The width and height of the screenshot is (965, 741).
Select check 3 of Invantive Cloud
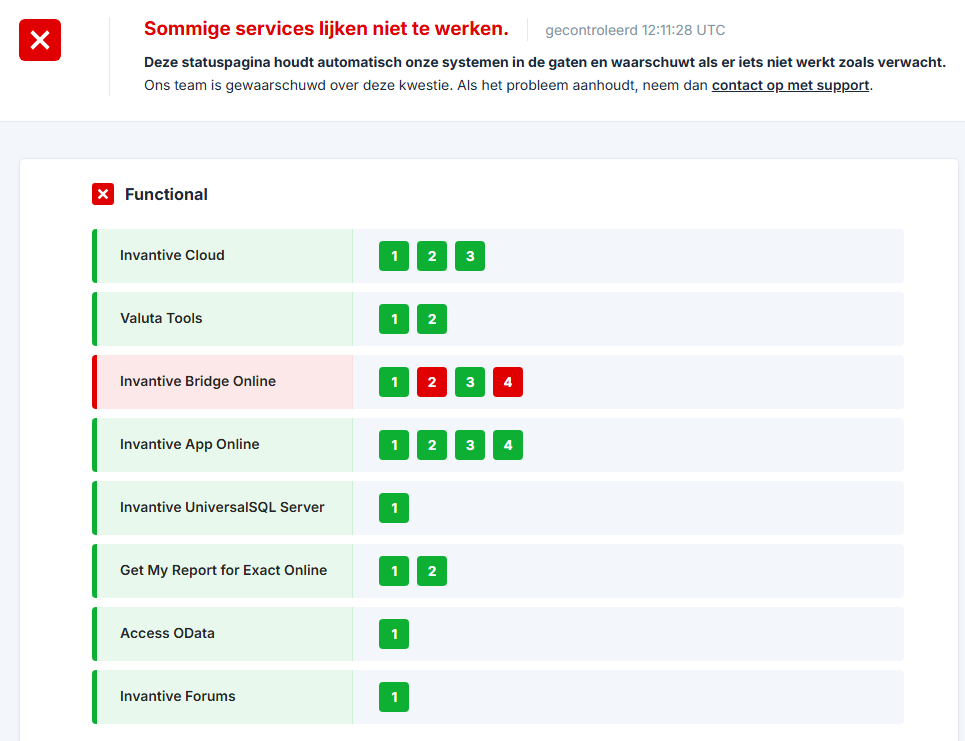tap(470, 256)
